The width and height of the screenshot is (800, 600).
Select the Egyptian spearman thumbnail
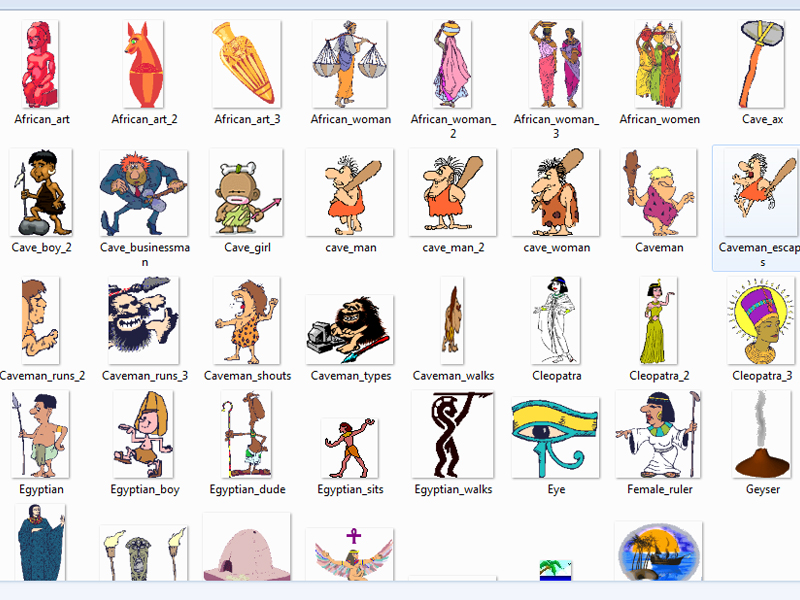pos(41,435)
